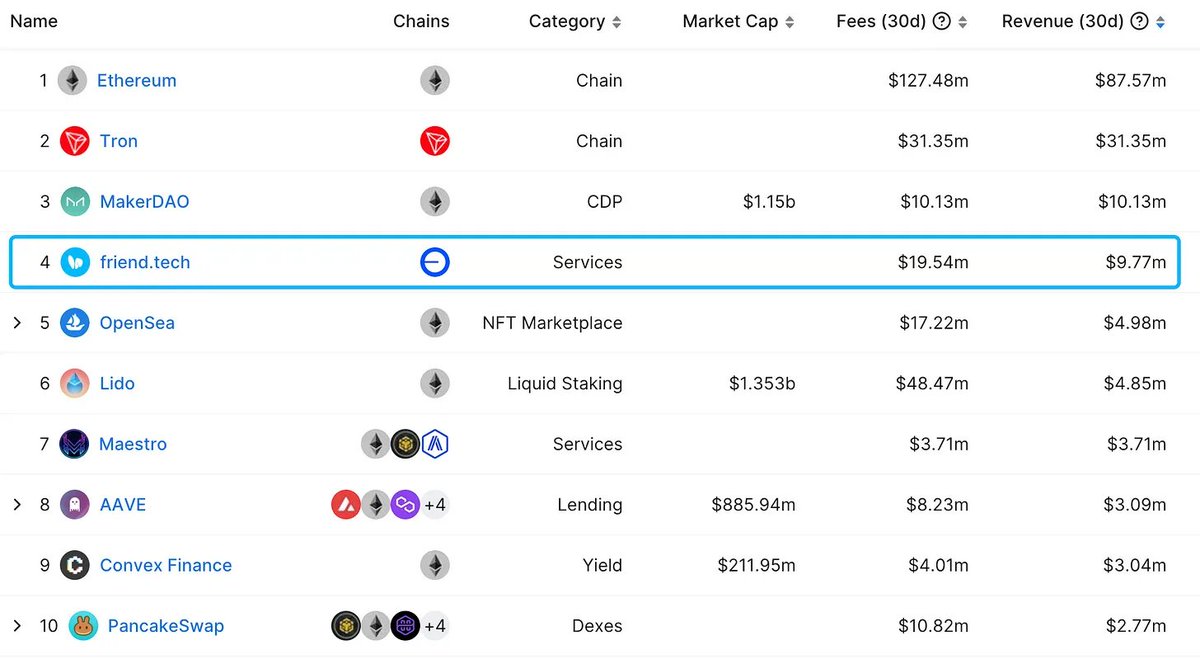Sort table by Category column arrows

[x=617, y=22]
